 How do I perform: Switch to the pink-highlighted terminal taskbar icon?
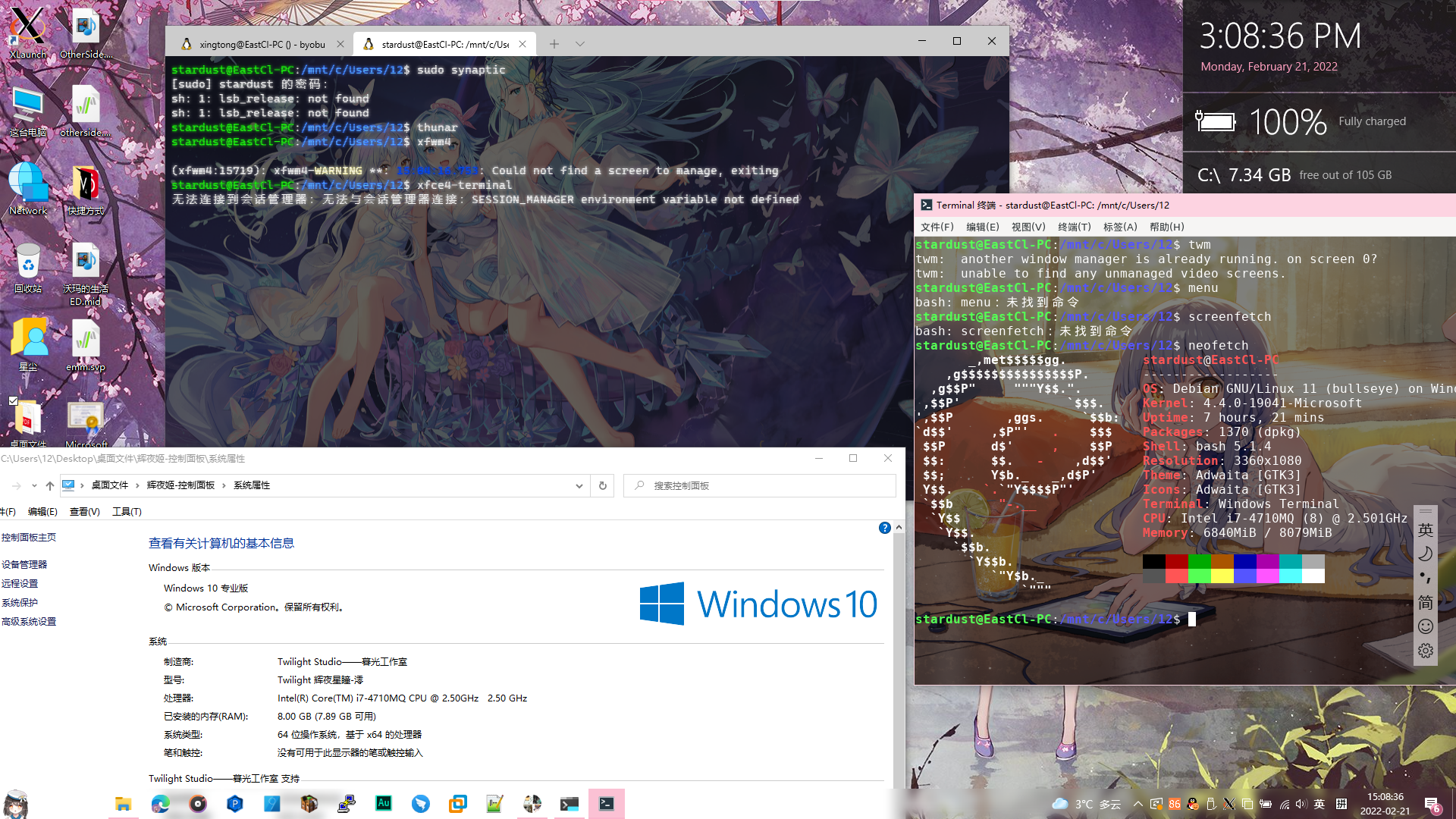coord(606,803)
